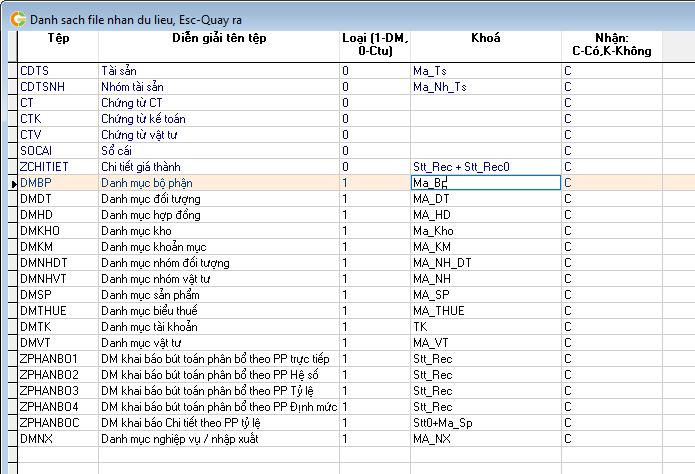Viewport: 695px width, 474px height.
Task: Click the ZCHITIET file cell
Action: coord(58,167)
